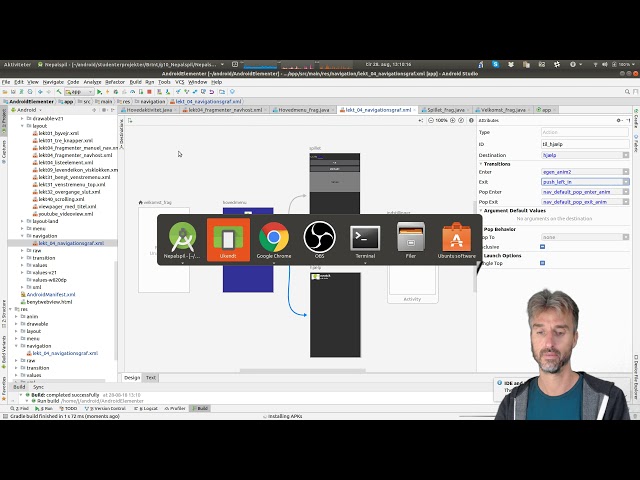
Task: Toggle the Single Top checkbox
Action: click(x=542, y=263)
